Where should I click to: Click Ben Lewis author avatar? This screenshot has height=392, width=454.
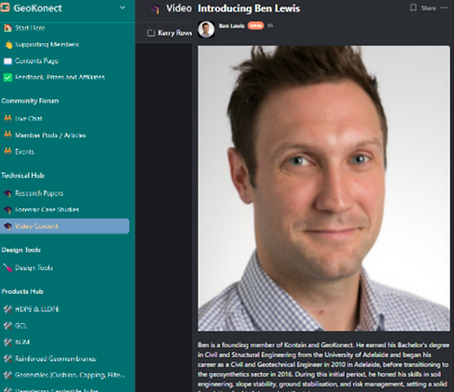point(206,29)
